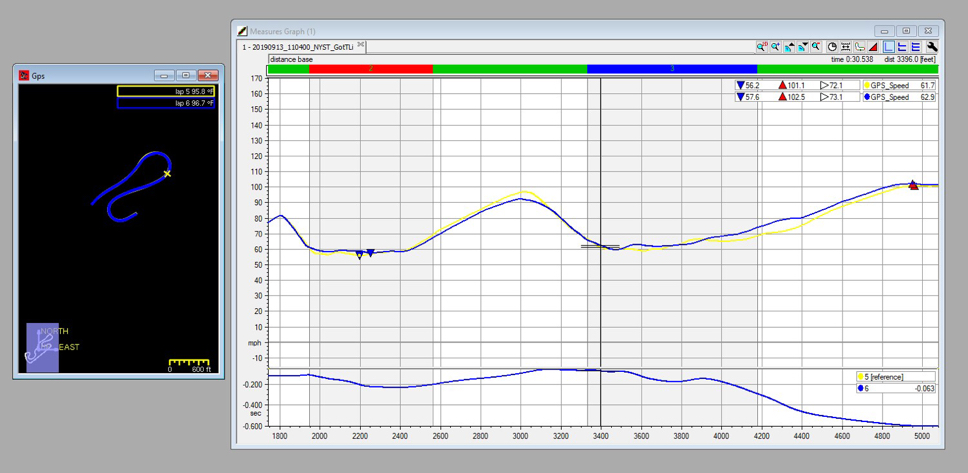This screenshot has width=968, height=473.
Task: Click the mph axis unit label
Action: [254, 343]
